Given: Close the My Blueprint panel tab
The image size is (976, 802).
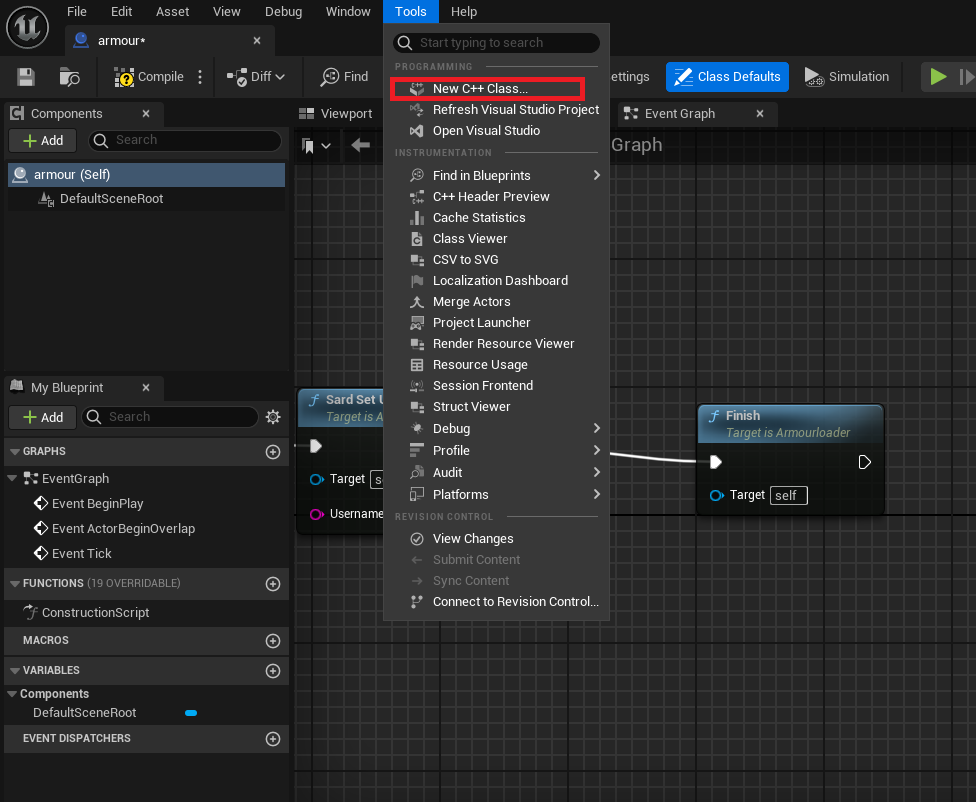Looking at the screenshot, I should 146,388.
